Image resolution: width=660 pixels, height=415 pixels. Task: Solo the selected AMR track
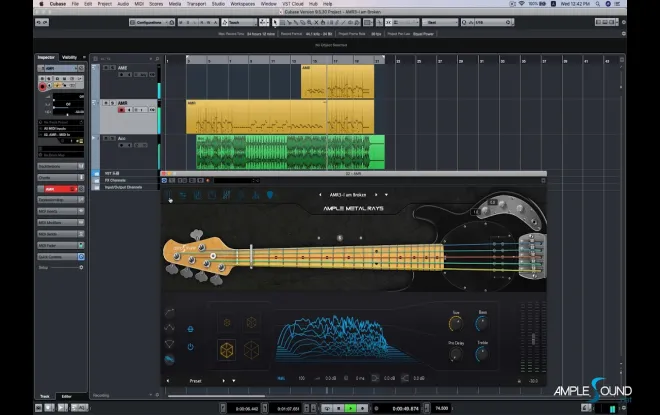pyautogui.click(x=112, y=103)
